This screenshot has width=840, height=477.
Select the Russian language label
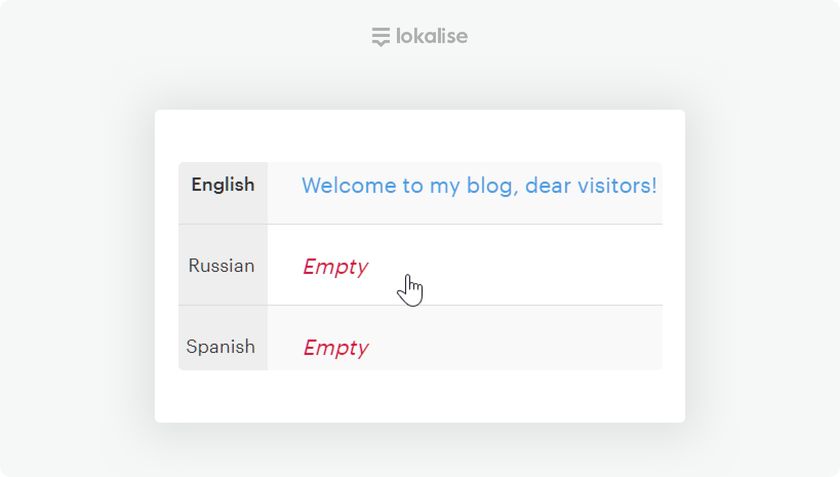pos(222,266)
